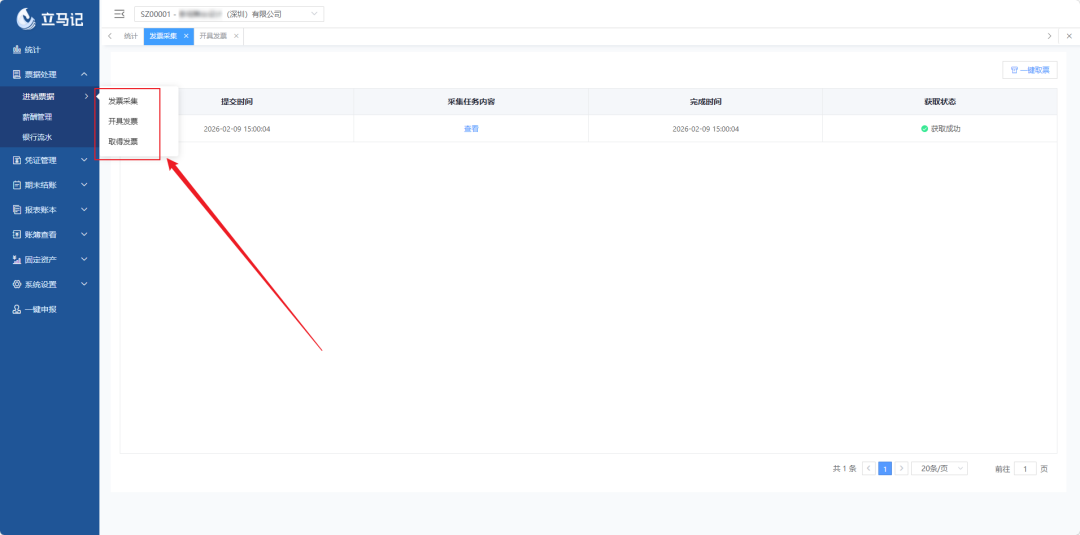
Task: Collapse the sidebar using the hamburger icon
Action: [119, 14]
